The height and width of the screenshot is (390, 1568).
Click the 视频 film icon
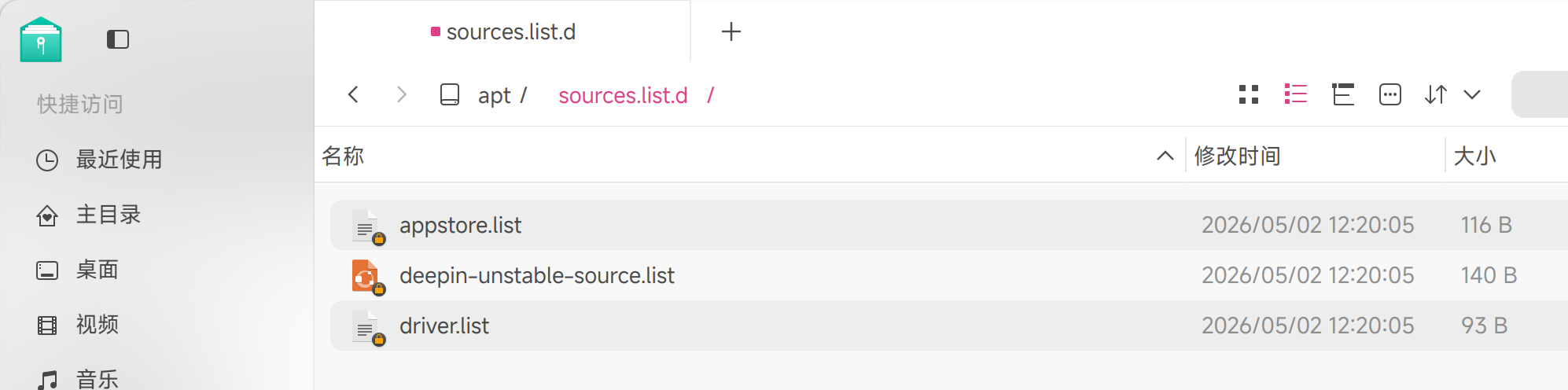[x=47, y=326]
